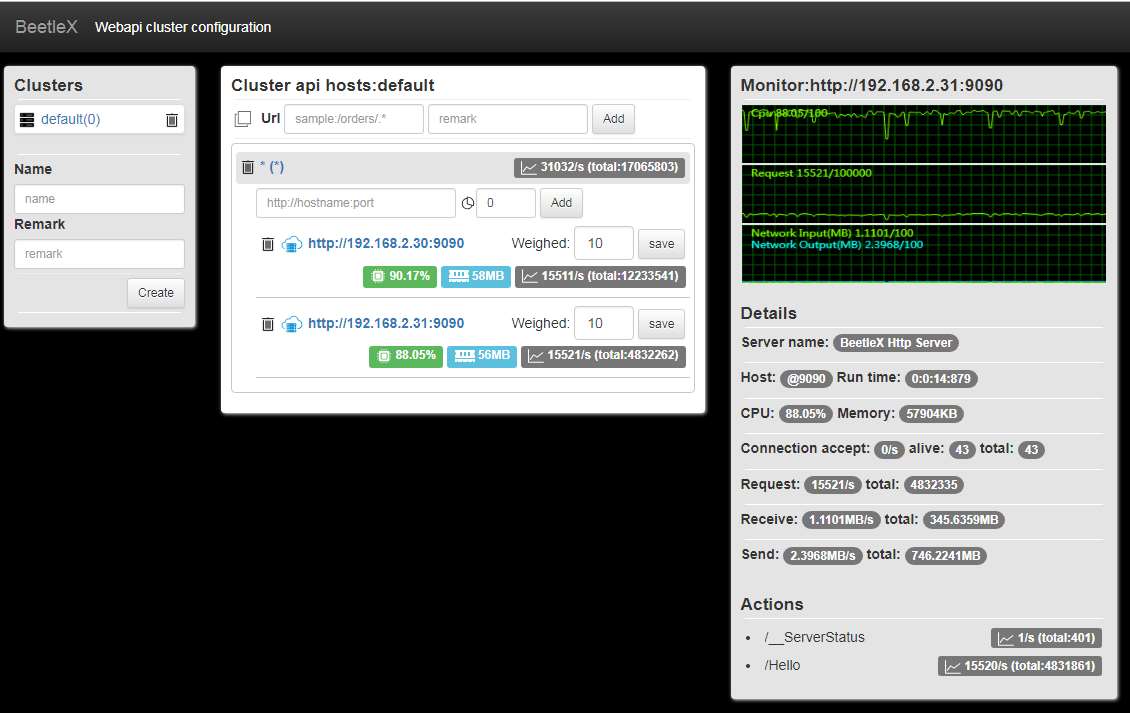Click the 58MB memory badge
The image size is (1130, 713).
pos(476,276)
